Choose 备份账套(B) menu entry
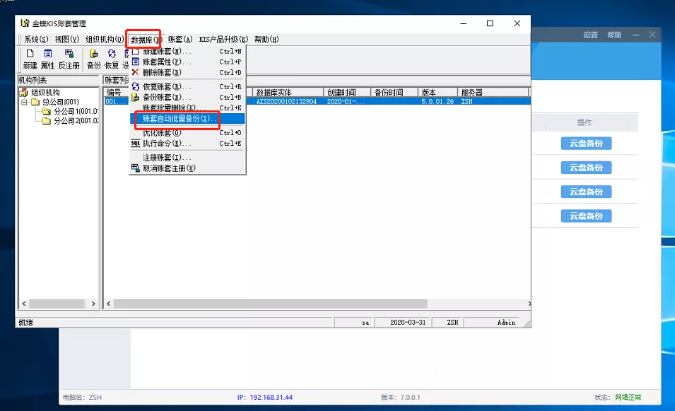 point(186,97)
